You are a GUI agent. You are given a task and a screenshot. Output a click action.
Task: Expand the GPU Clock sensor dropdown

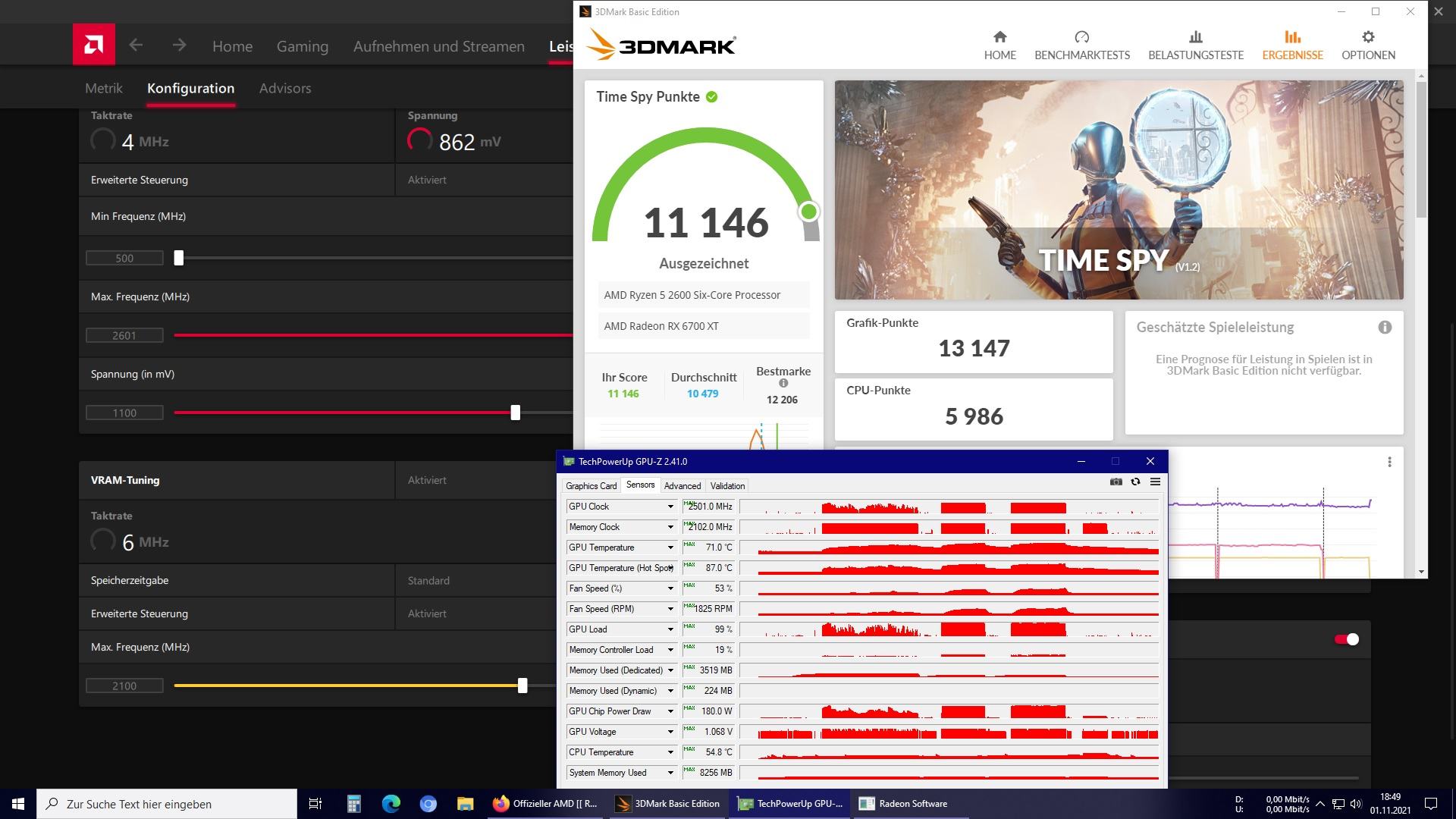pyautogui.click(x=670, y=507)
